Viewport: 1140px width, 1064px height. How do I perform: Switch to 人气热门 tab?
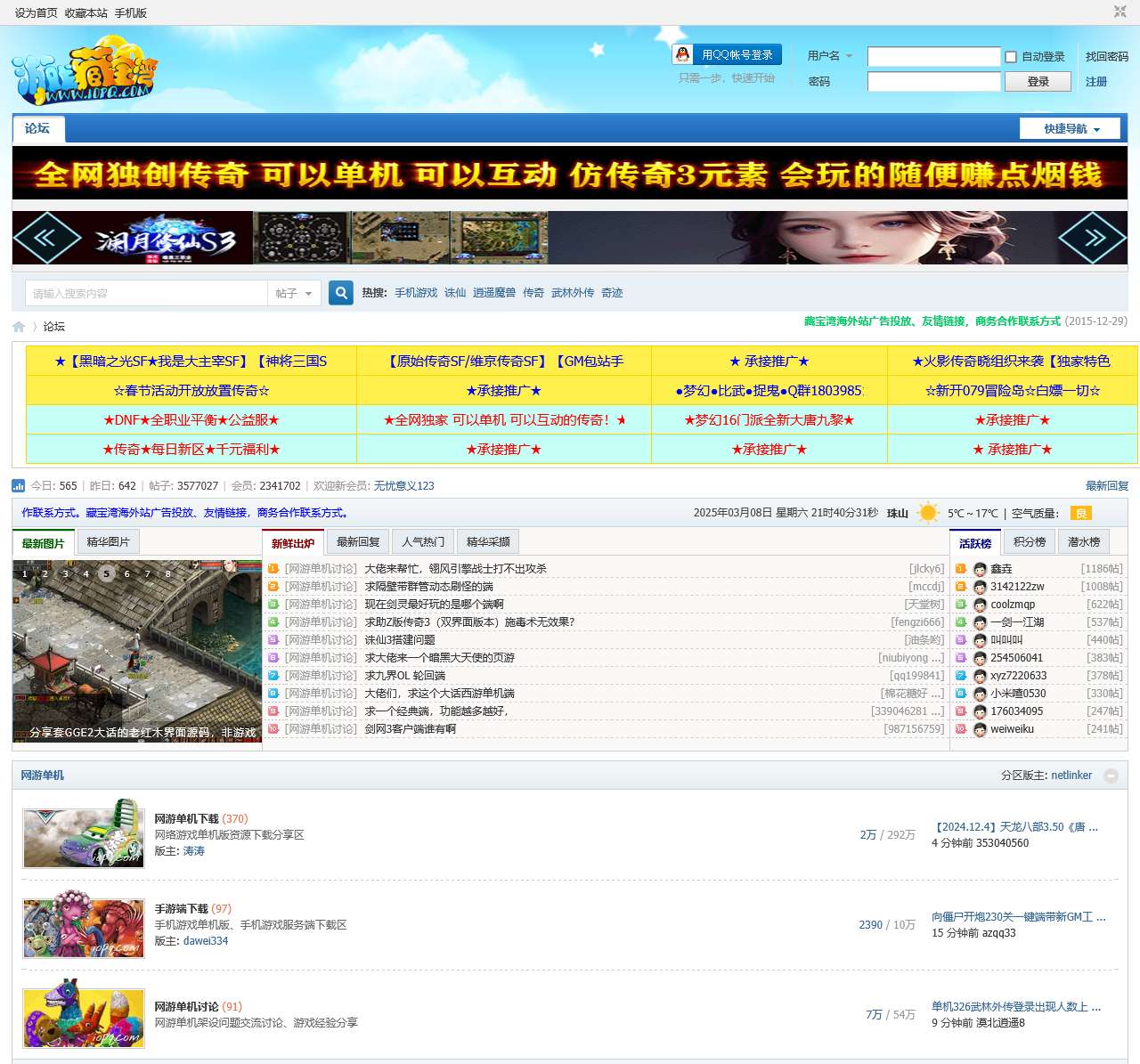coord(423,542)
